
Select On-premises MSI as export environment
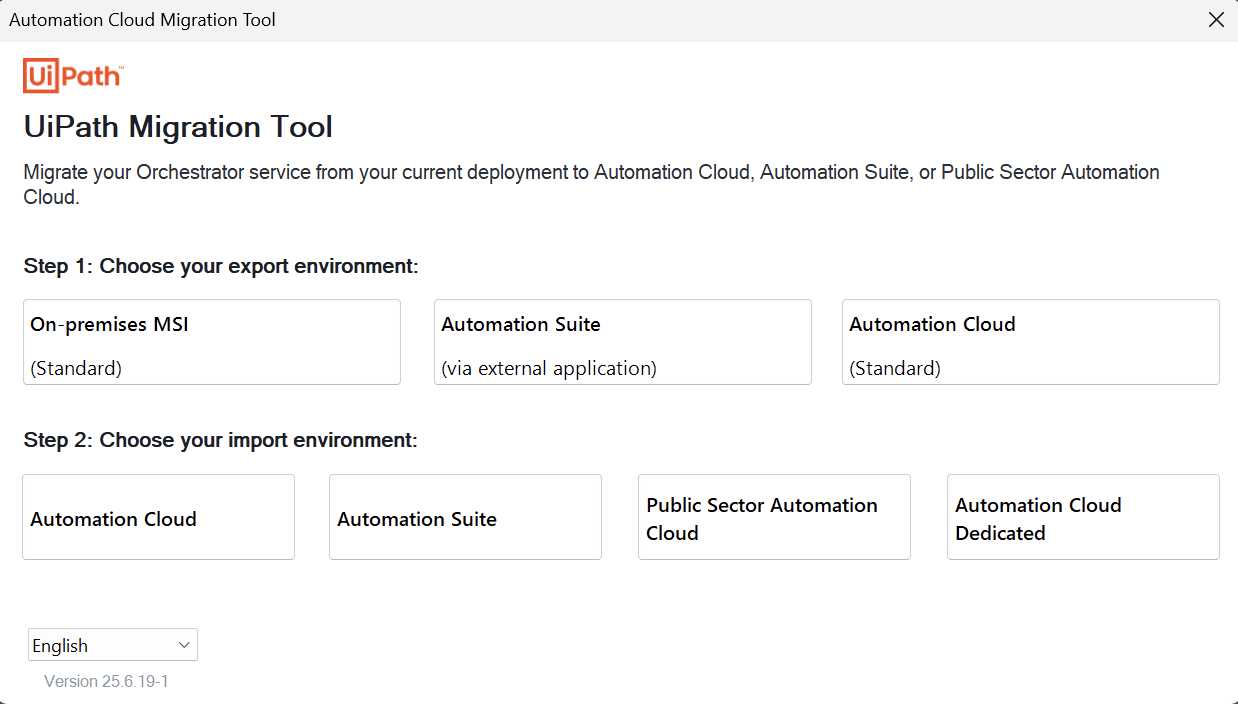pos(211,341)
